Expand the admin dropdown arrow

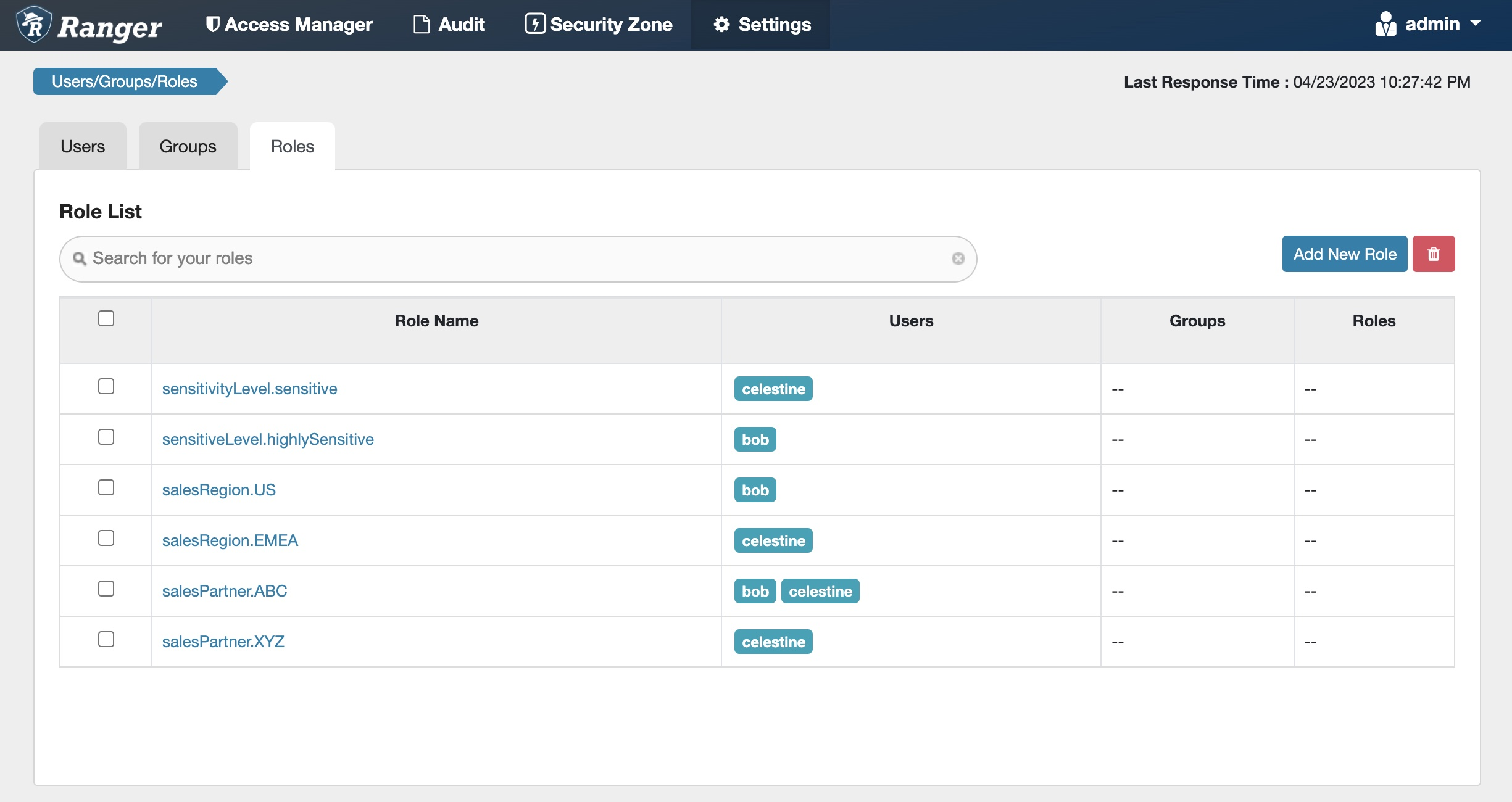tap(1476, 23)
